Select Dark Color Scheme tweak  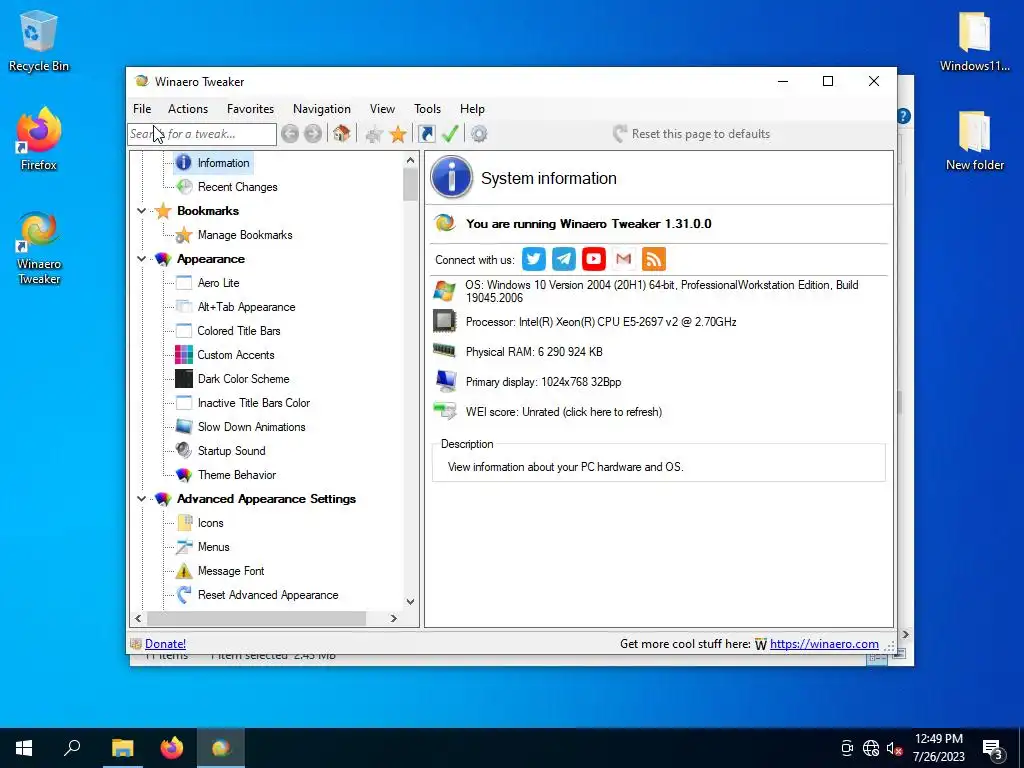coord(243,379)
